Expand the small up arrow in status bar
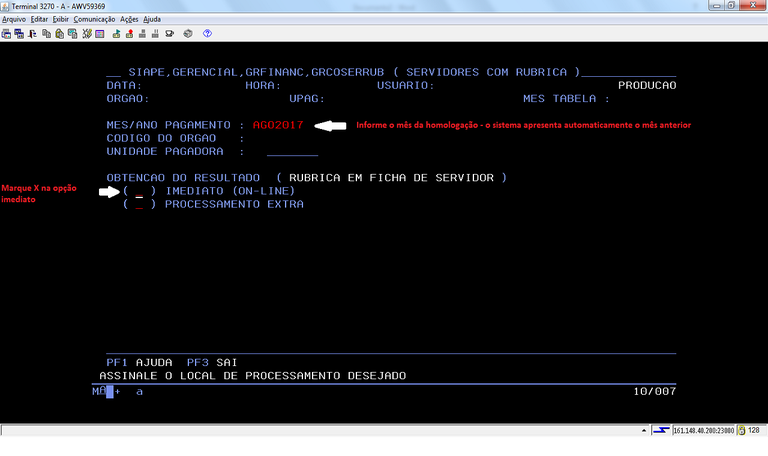 coord(642,430)
